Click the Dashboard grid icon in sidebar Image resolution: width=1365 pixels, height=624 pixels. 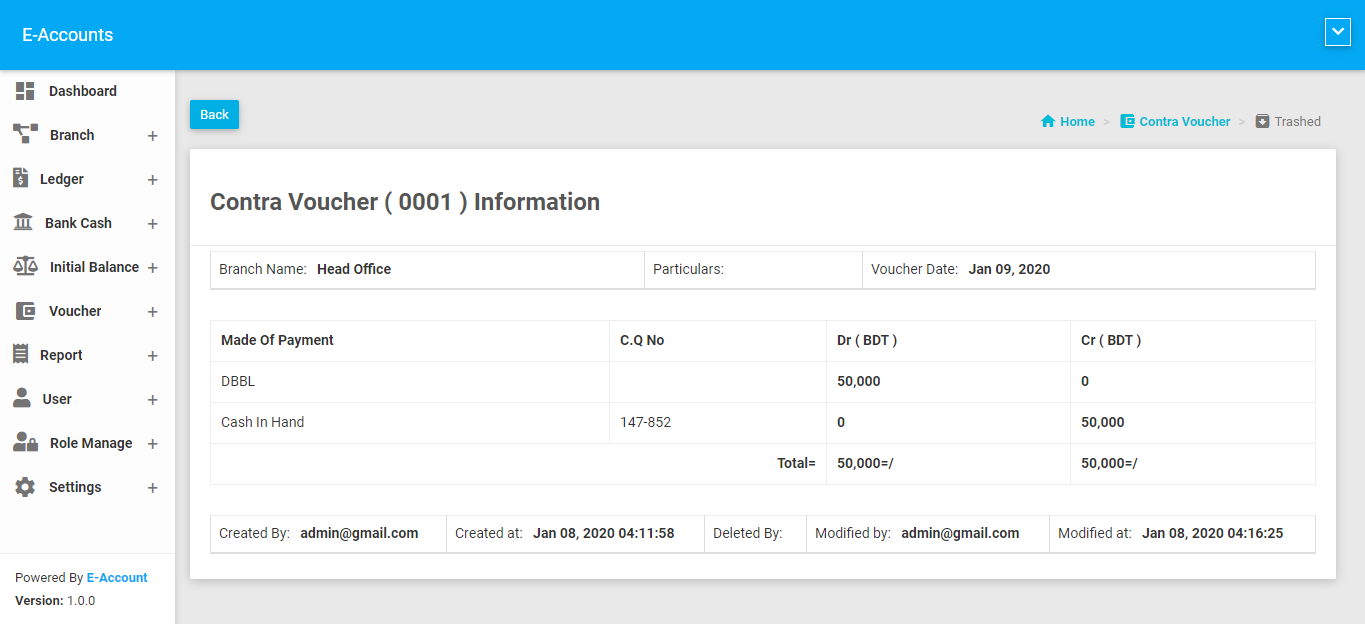click(25, 91)
